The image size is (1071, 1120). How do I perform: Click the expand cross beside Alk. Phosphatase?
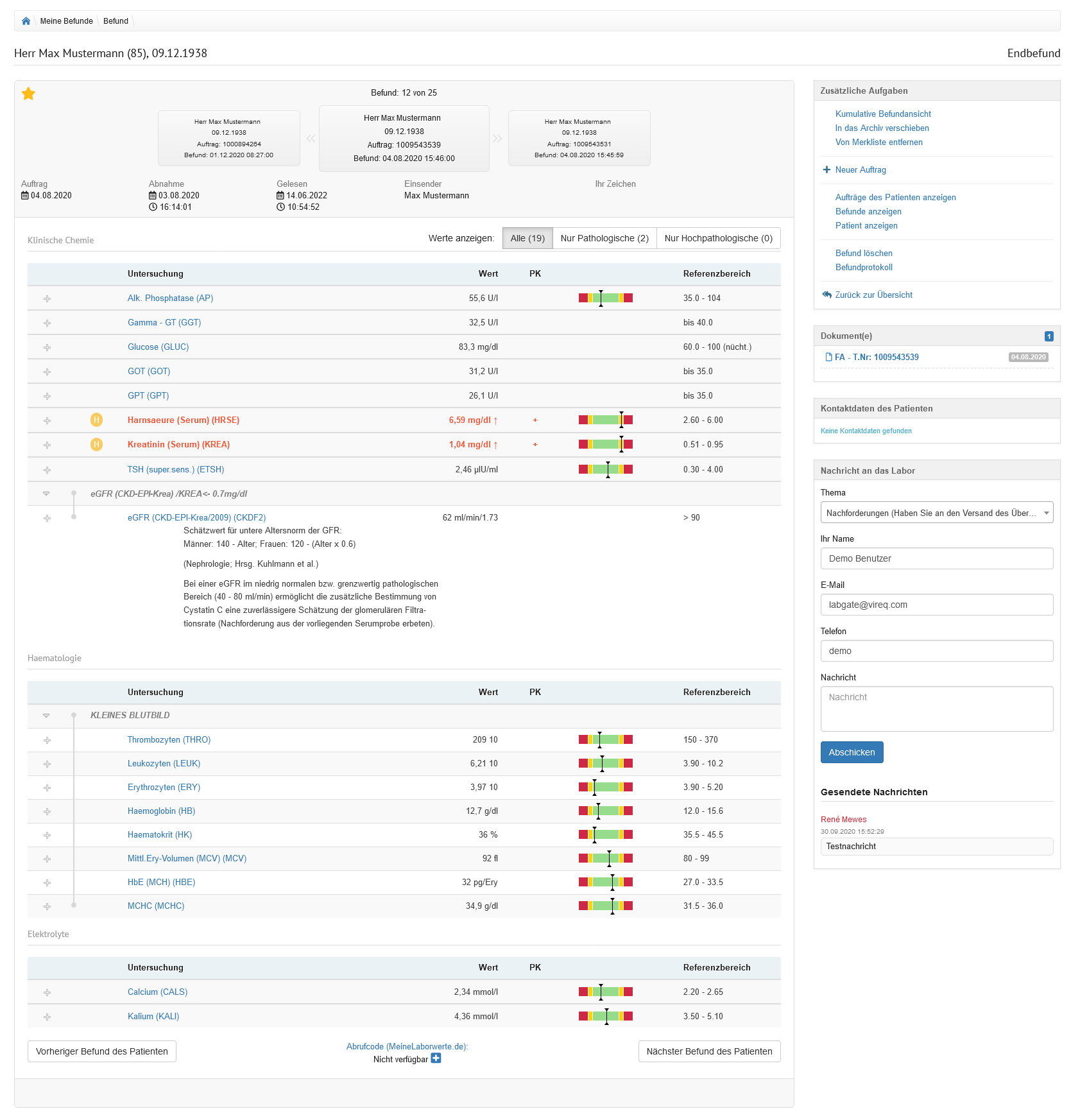(47, 298)
